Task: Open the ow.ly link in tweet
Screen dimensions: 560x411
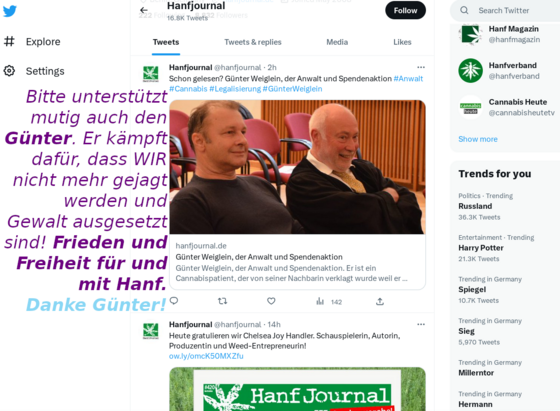Action: (x=206, y=356)
